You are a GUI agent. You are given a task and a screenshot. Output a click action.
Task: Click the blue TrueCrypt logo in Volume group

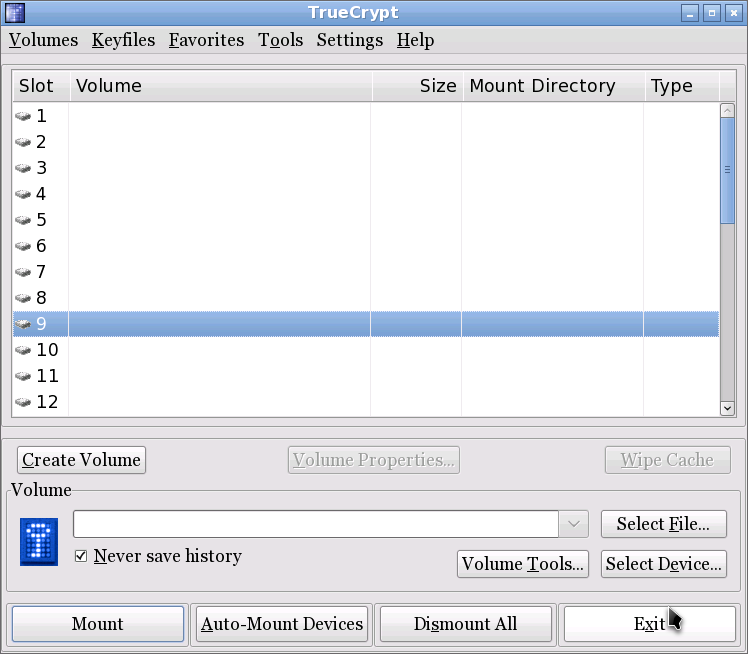coord(39,542)
